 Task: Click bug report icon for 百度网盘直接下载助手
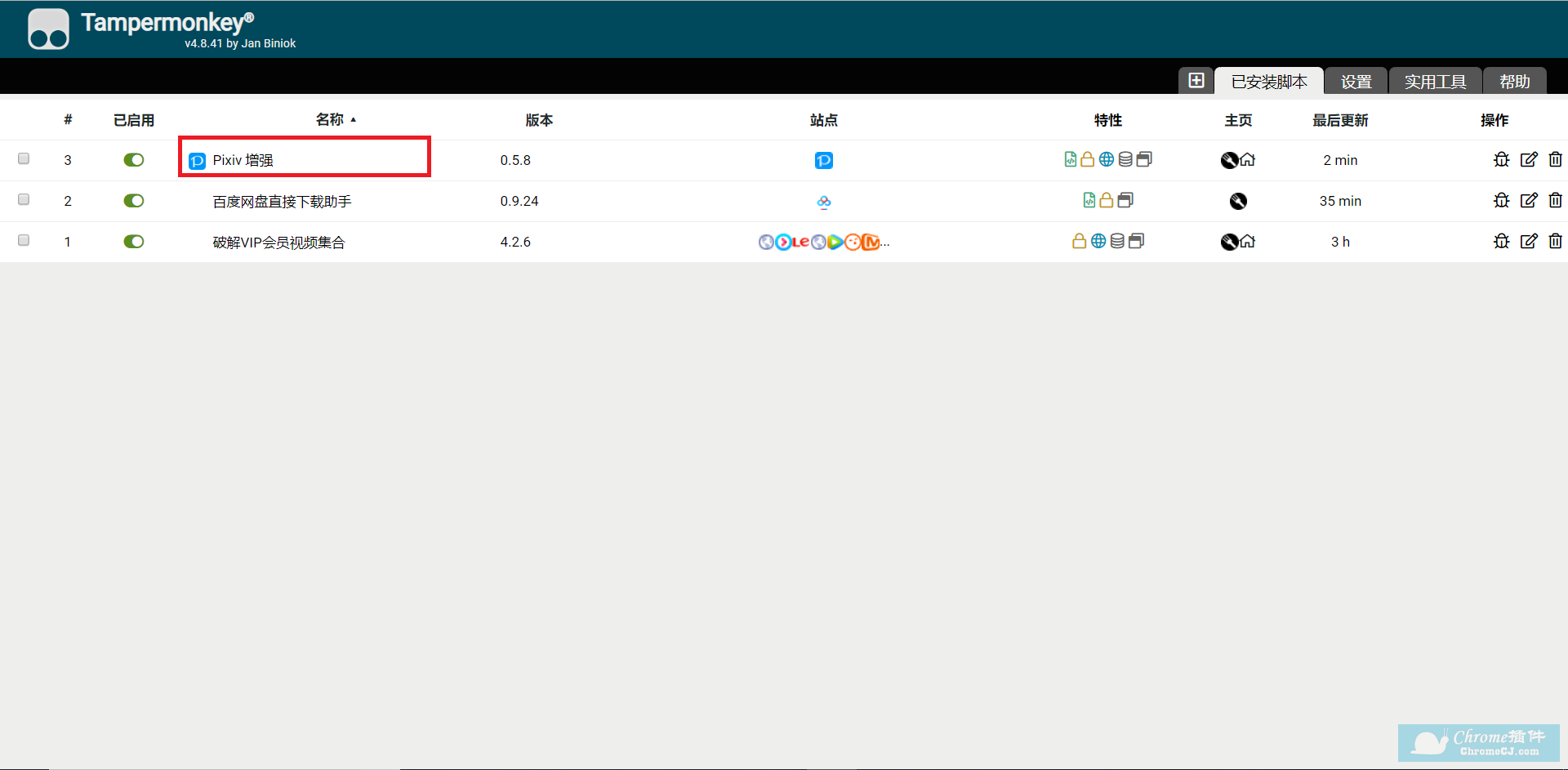tap(1502, 201)
